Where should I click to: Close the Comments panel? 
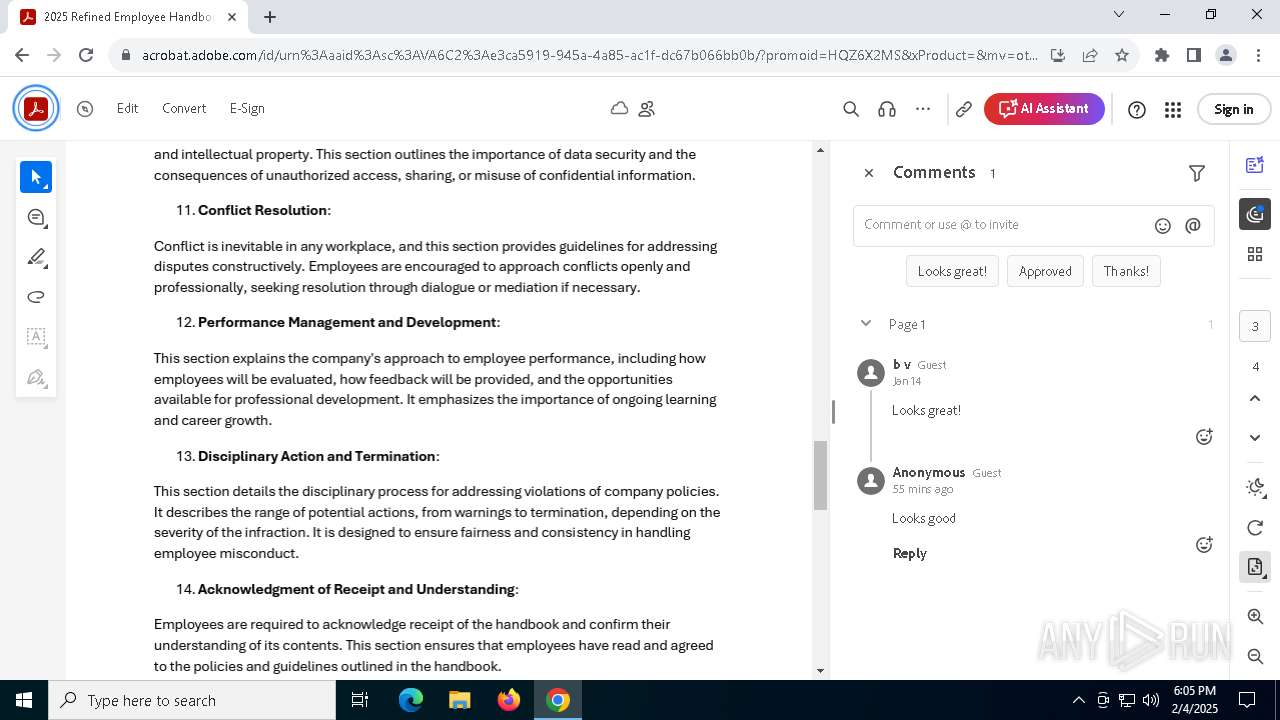click(x=869, y=173)
